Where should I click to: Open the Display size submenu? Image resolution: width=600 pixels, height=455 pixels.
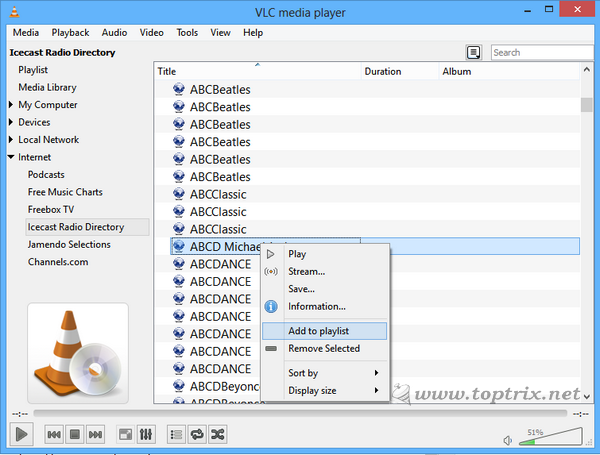(324, 391)
